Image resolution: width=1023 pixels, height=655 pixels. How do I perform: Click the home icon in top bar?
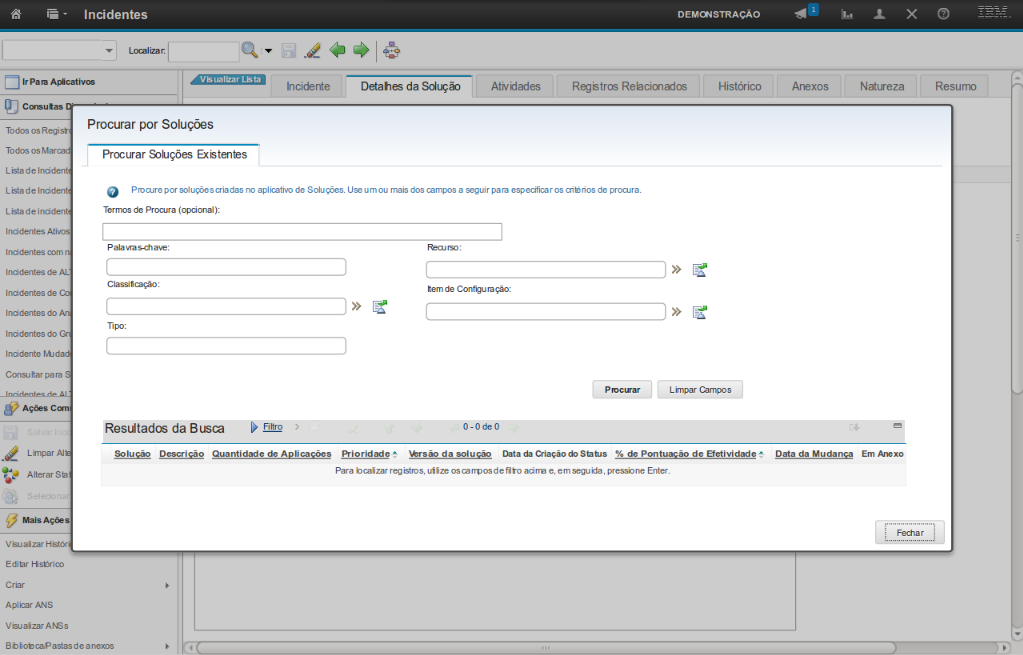15,14
